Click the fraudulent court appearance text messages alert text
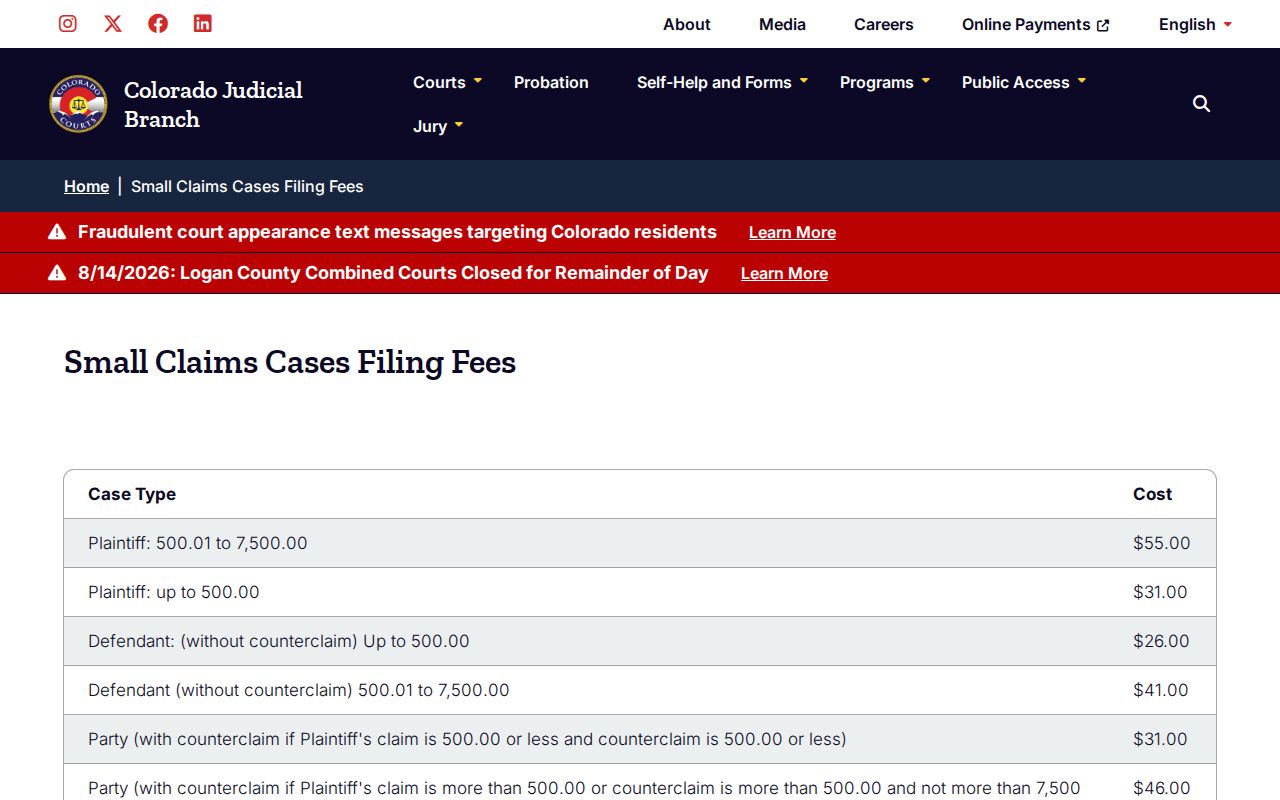The height and width of the screenshot is (800, 1280). click(x=397, y=232)
